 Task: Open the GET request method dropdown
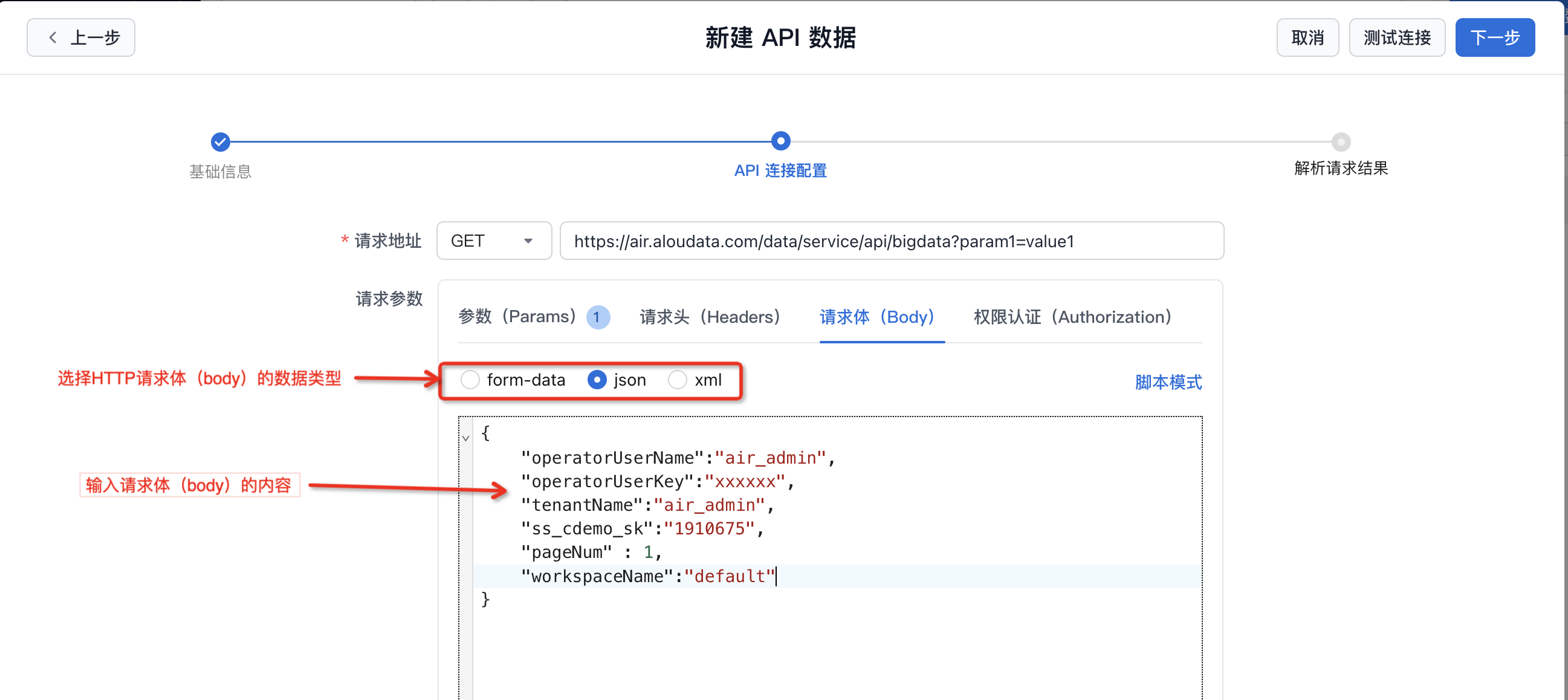(x=493, y=241)
